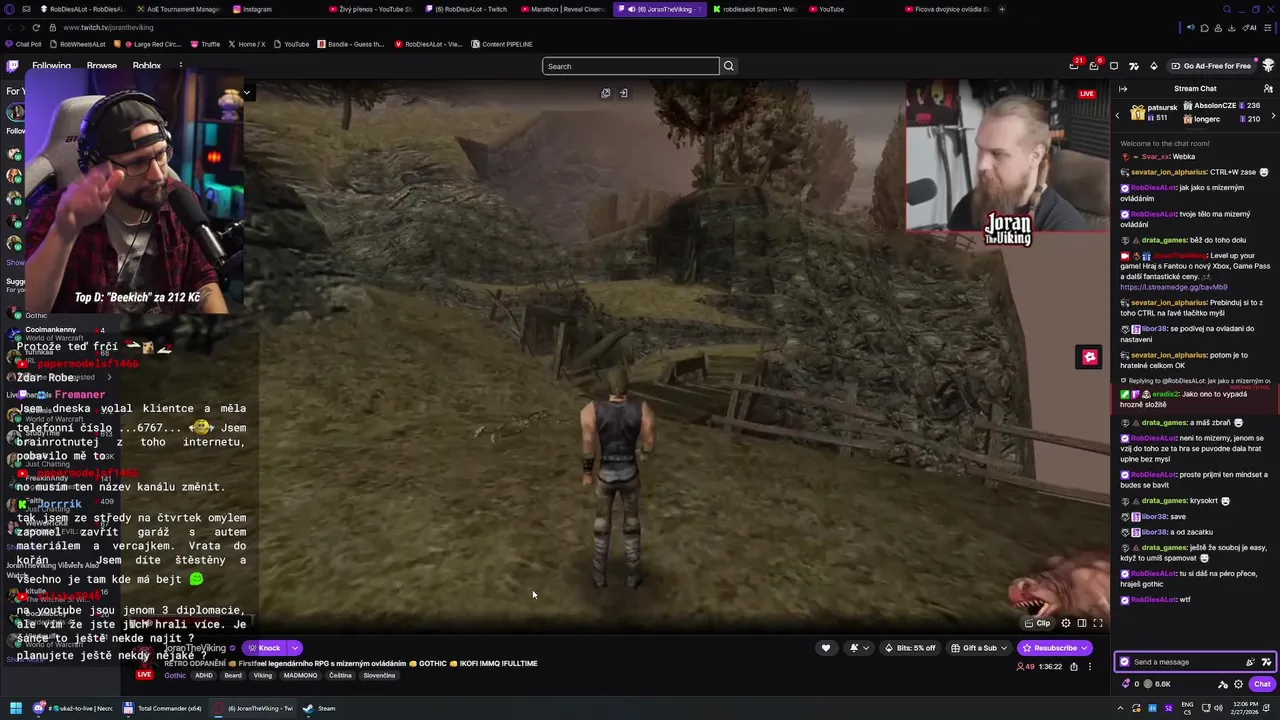Open the Browse page
Image resolution: width=1280 pixels, height=720 pixels.
click(x=102, y=66)
